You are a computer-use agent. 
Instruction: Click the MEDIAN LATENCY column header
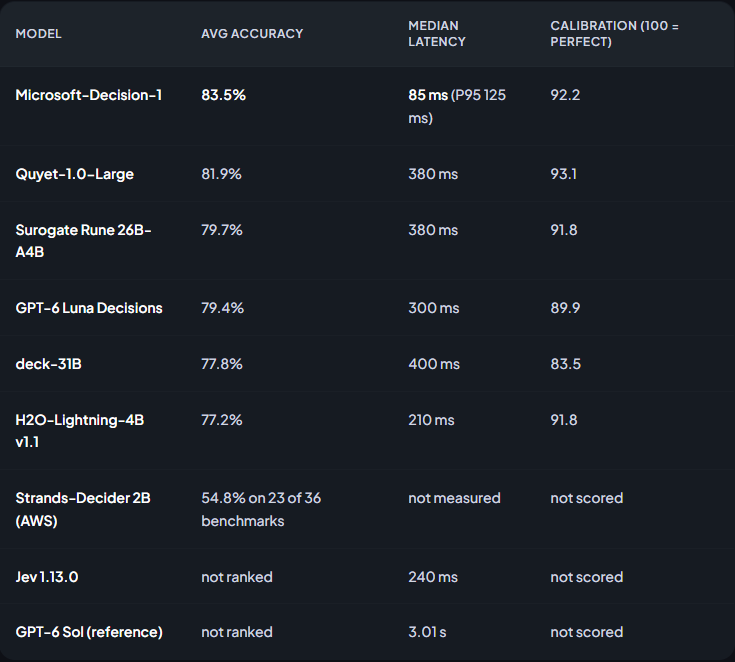click(x=437, y=34)
